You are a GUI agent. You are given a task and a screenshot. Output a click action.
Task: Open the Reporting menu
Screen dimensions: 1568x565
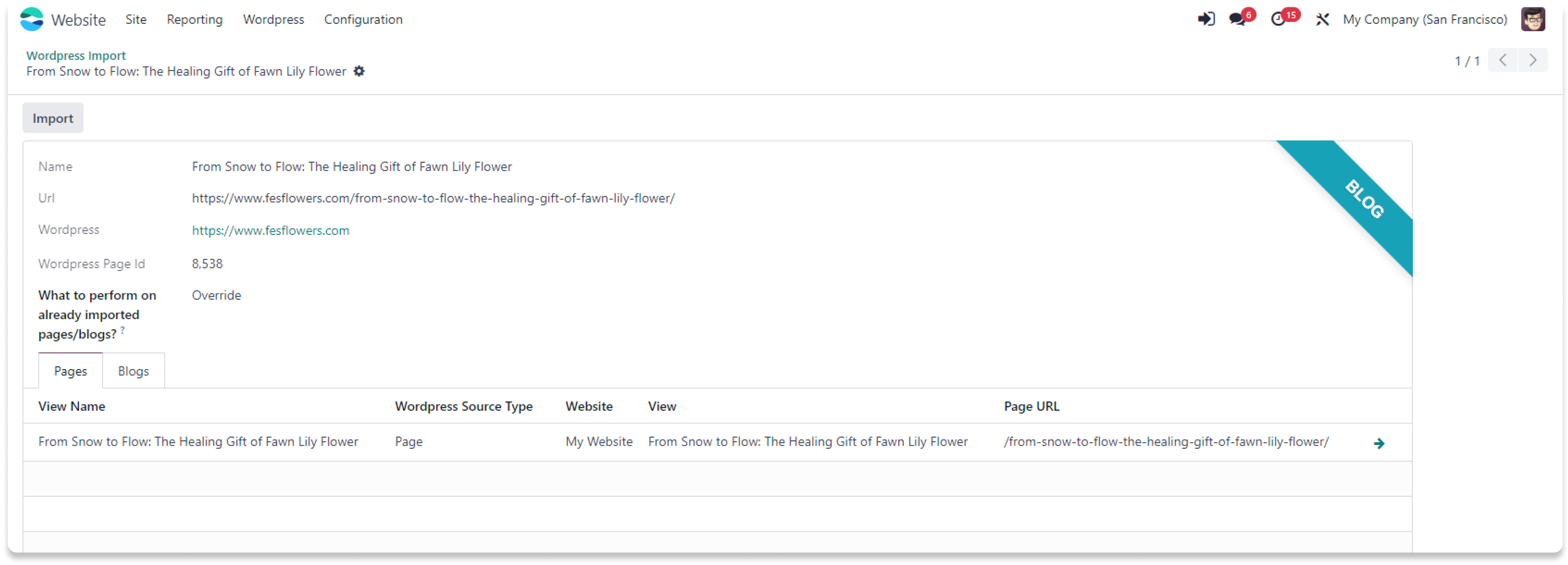195,20
